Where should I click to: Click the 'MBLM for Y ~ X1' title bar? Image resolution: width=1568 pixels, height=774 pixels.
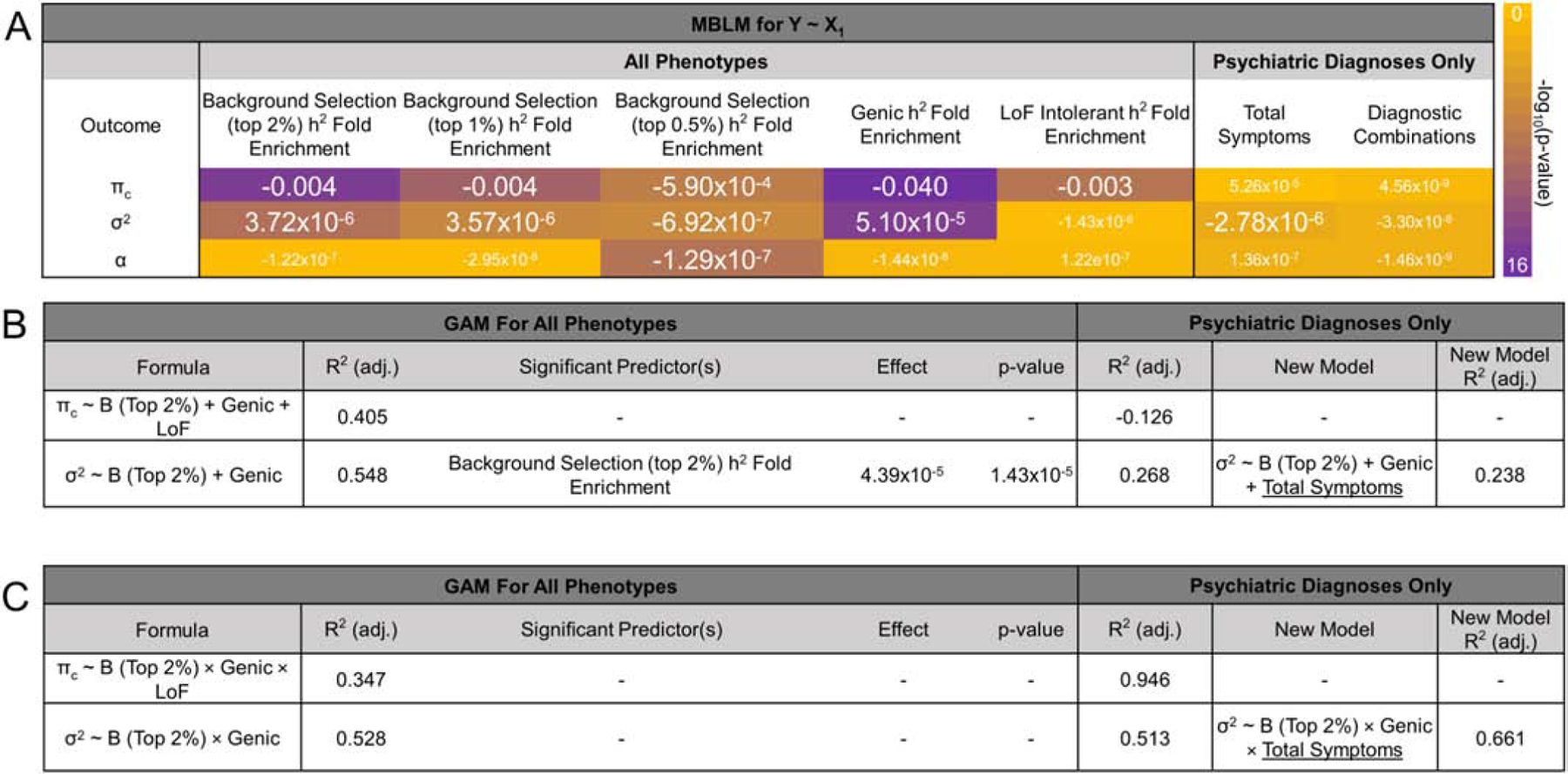(767, 24)
